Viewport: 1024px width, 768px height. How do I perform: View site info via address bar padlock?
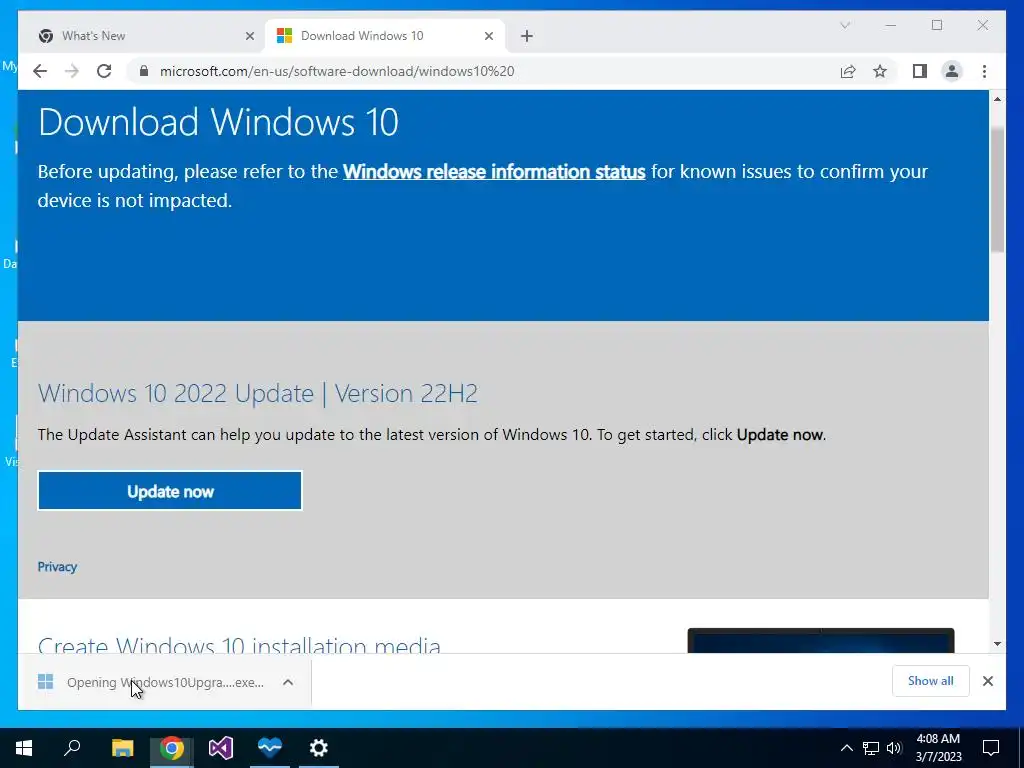pyautogui.click(x=144, y=71)
